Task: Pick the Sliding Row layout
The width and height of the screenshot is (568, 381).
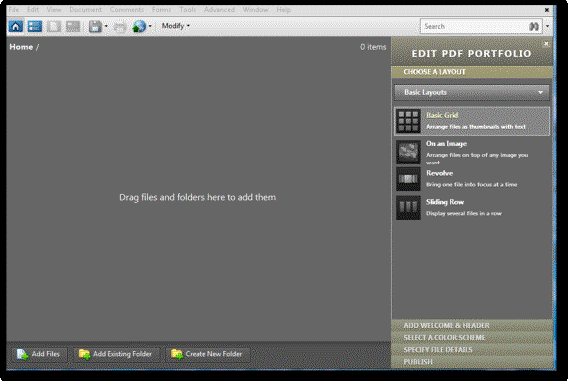Action: 472,208
